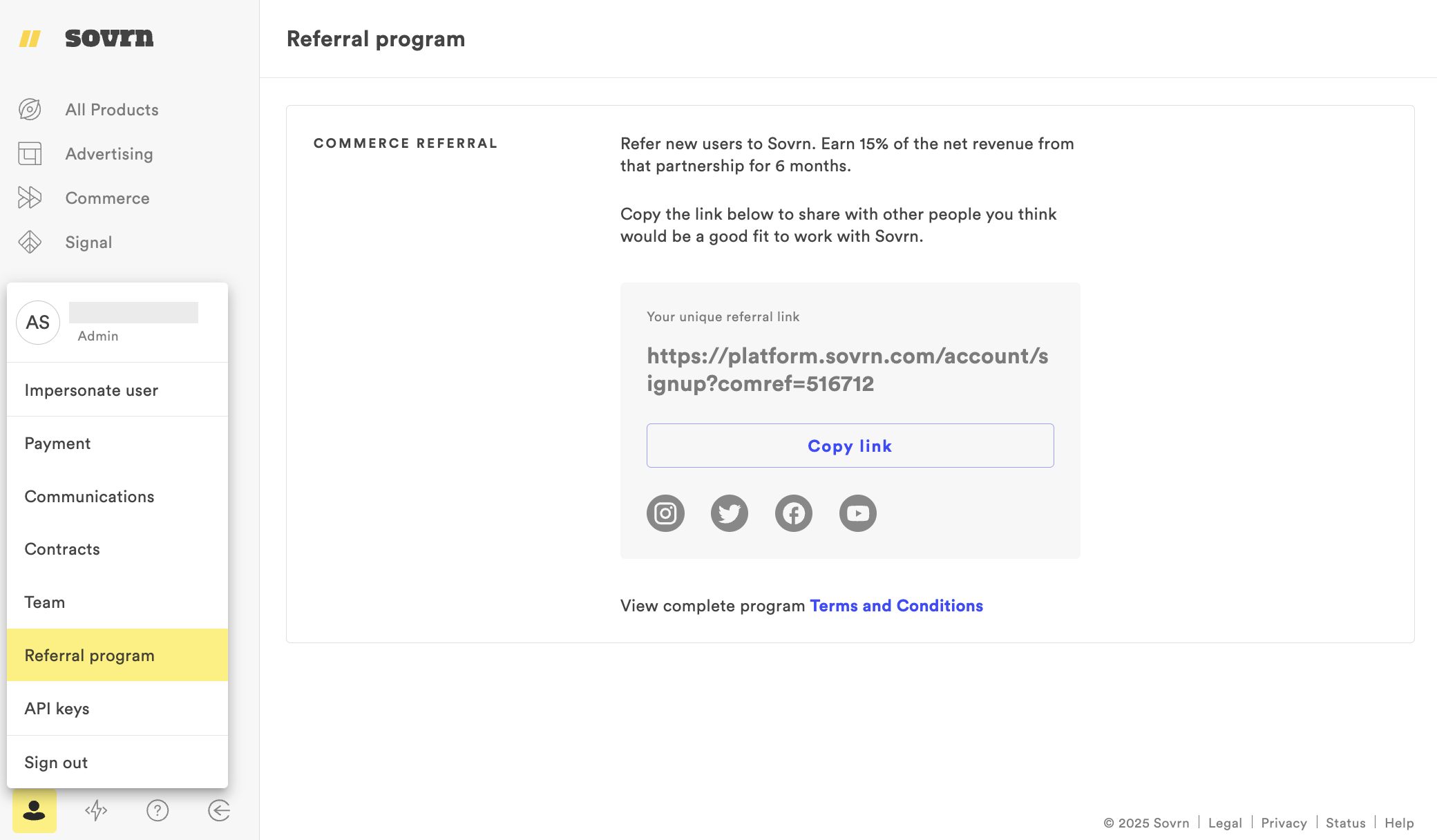Collapse sidebar using the left arrow icon
Viewport: 1437px width, 840px height.
click(219, 810)
